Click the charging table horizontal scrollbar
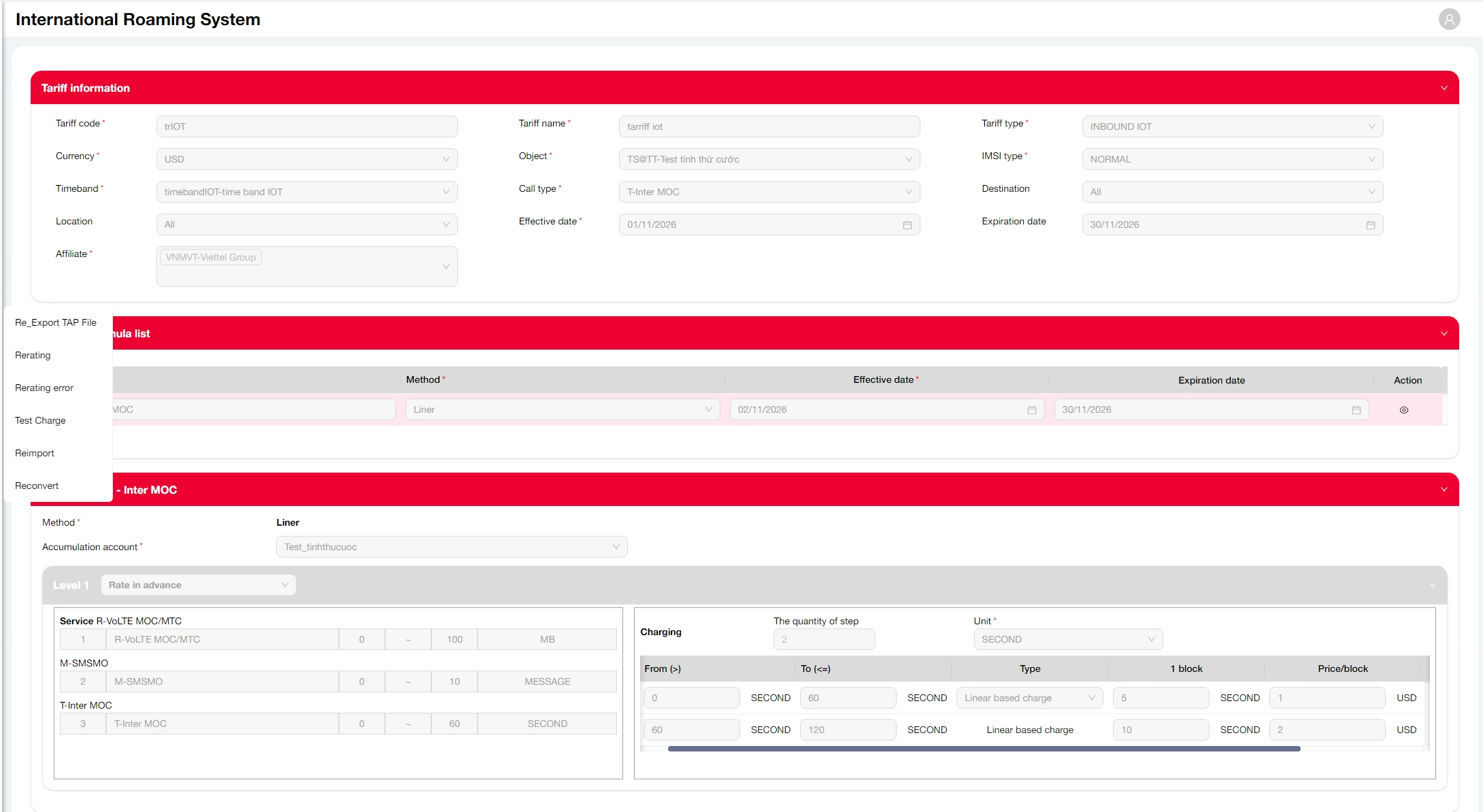1483x812 pixels. pos(984,749)
